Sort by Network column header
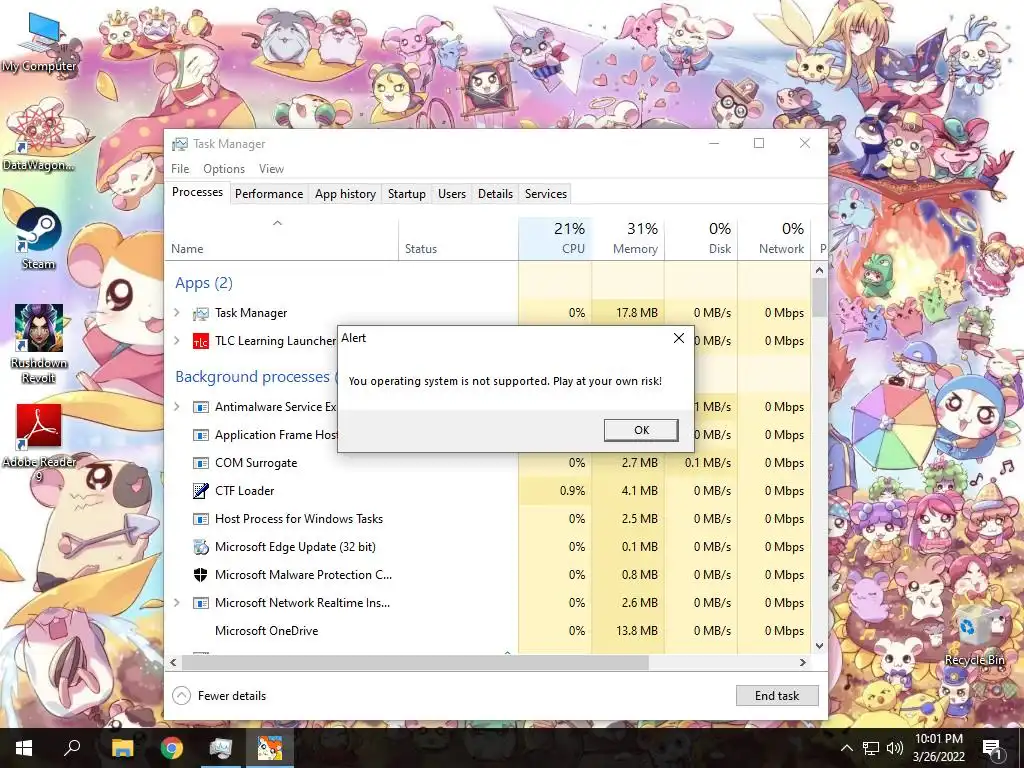The width and height of the screenshot is (1024, 768). [775, 239]
